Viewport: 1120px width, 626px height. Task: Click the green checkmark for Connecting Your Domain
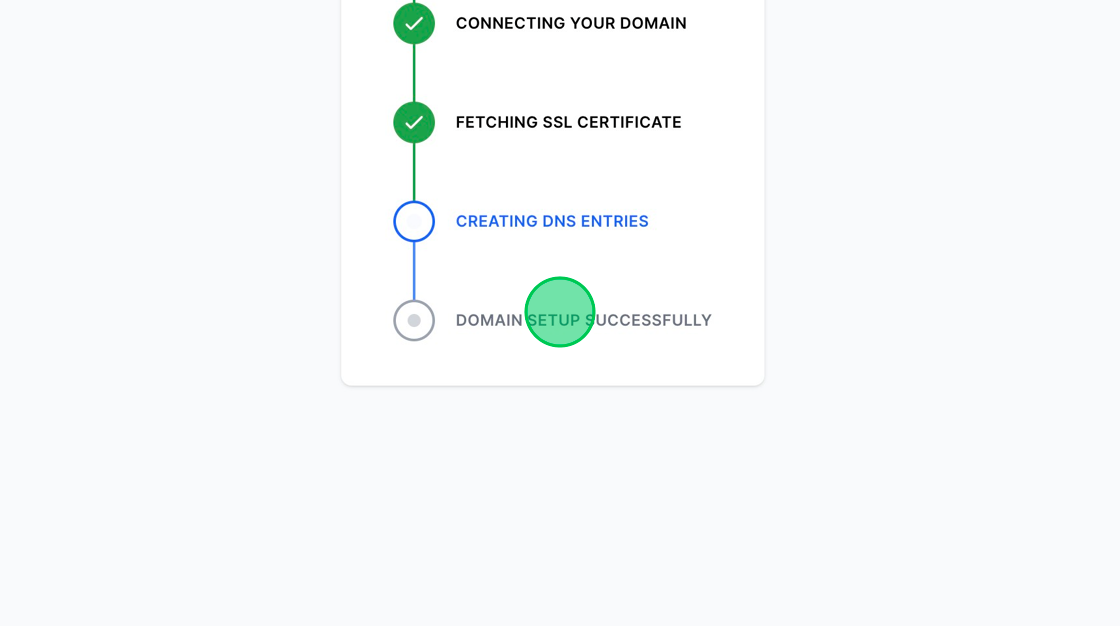[x=414, y=23]
